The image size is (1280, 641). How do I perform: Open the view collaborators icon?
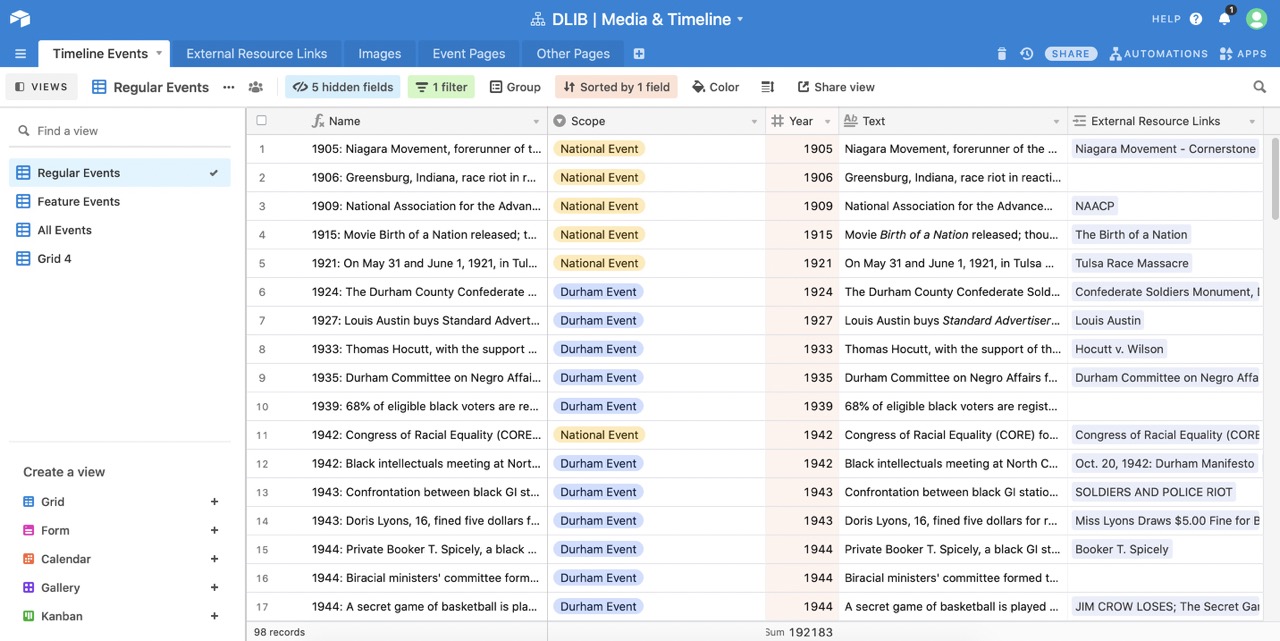(x=256, y=87)
